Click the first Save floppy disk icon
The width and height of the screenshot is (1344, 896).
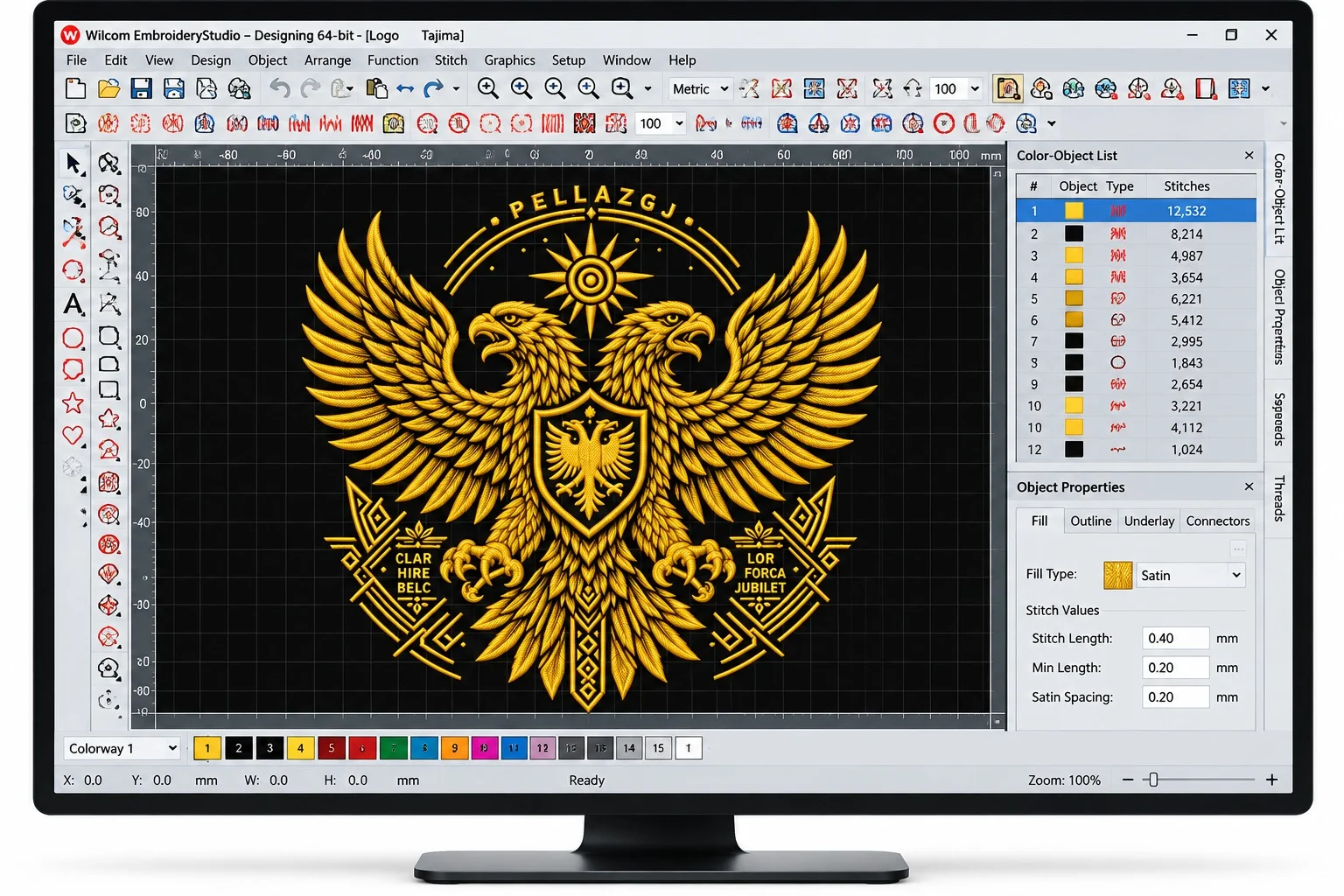(x=141, y=88)
